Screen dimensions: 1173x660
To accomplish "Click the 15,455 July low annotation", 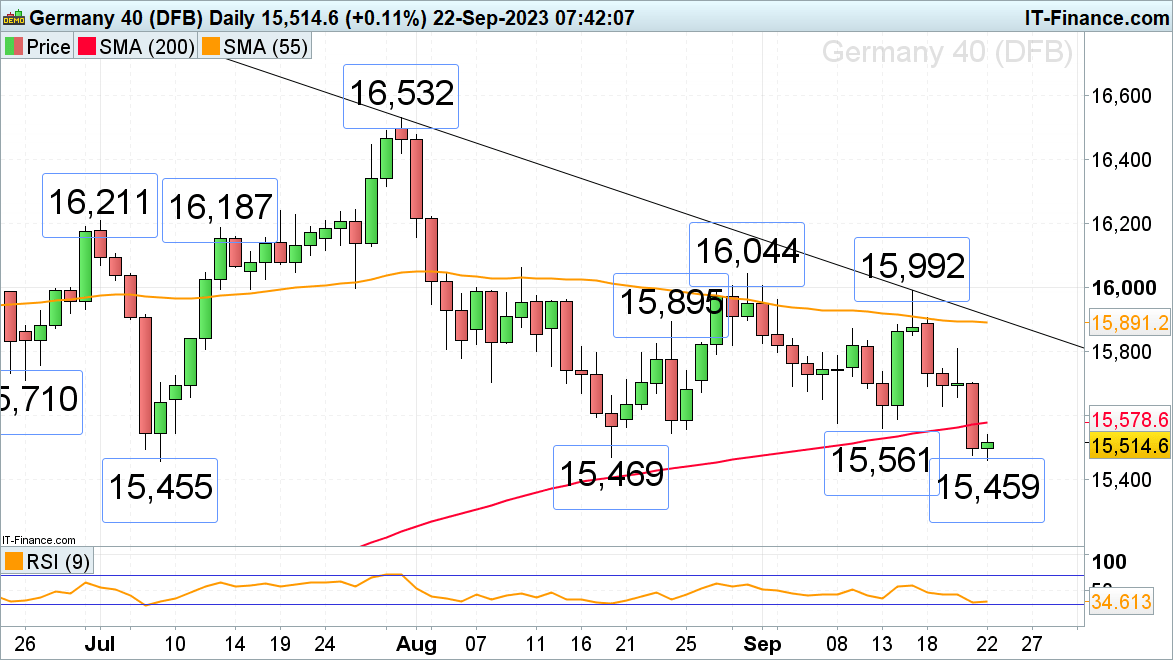I will (x=160, y=489).
